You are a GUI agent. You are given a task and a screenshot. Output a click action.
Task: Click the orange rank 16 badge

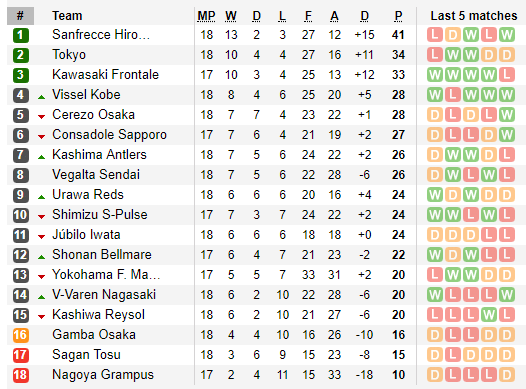(x=21, y=335)
